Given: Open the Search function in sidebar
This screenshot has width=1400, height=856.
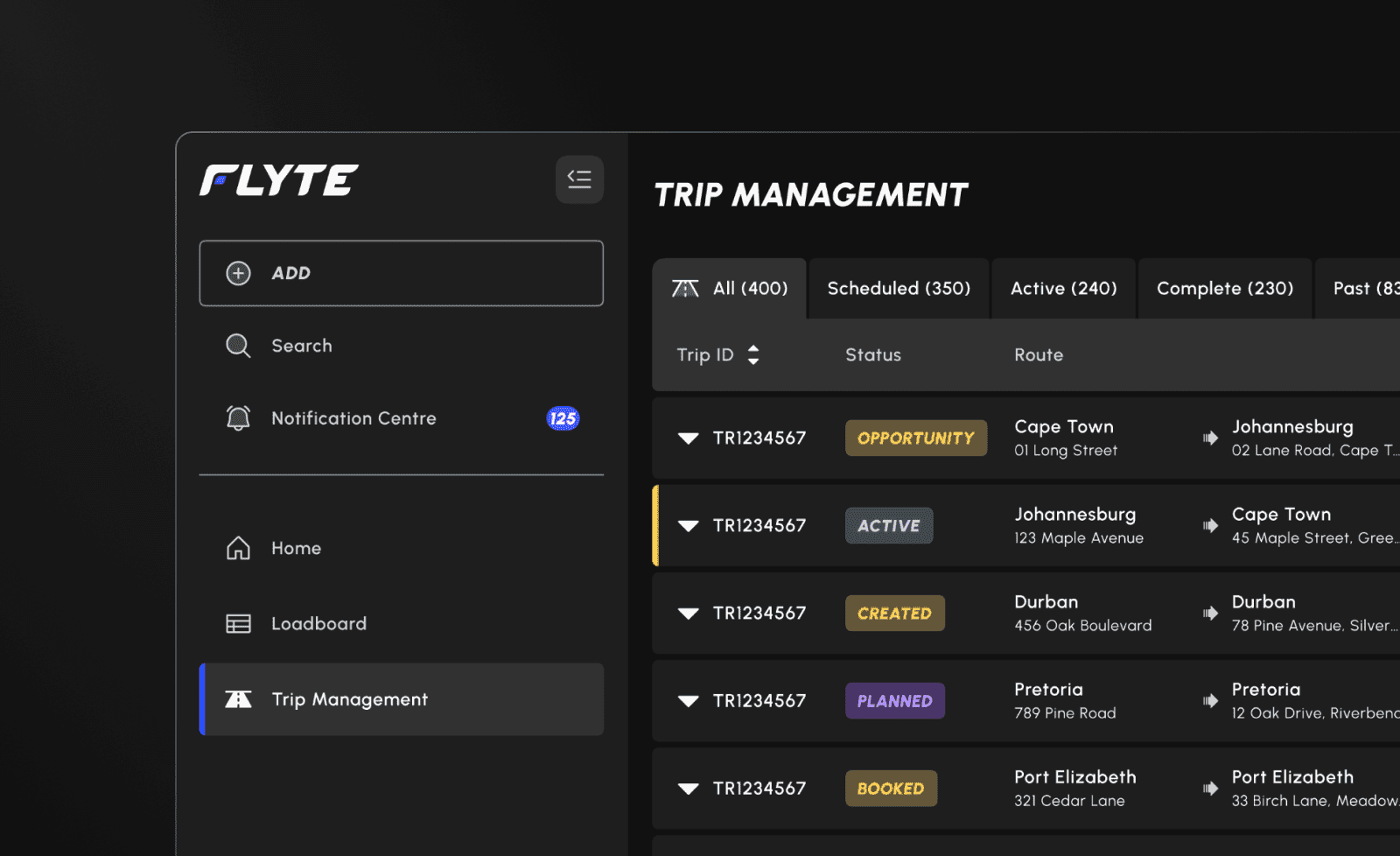Looking at the screenshot, I should (301, 345).
